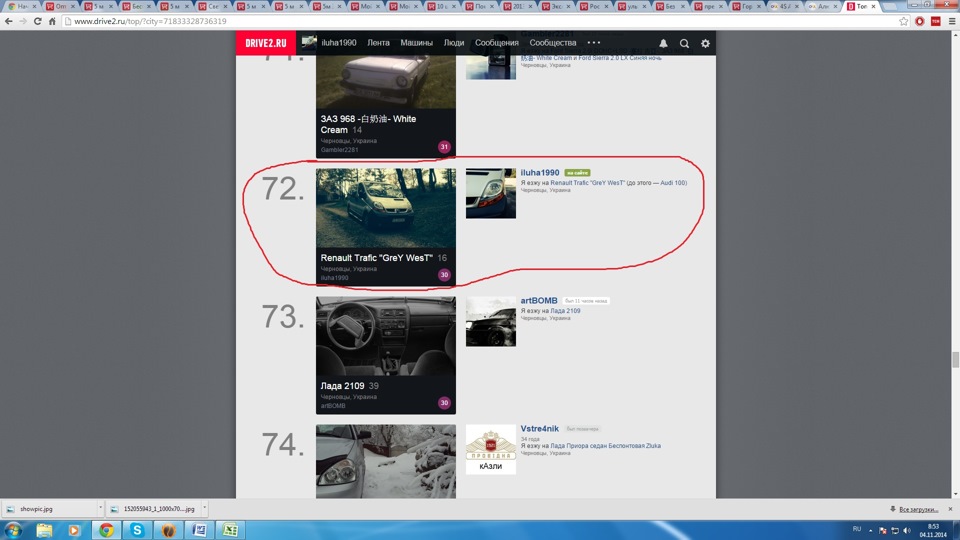The image size is (960, 540).
Task: Click volume icon in system tray
Action: pos(907,530)
